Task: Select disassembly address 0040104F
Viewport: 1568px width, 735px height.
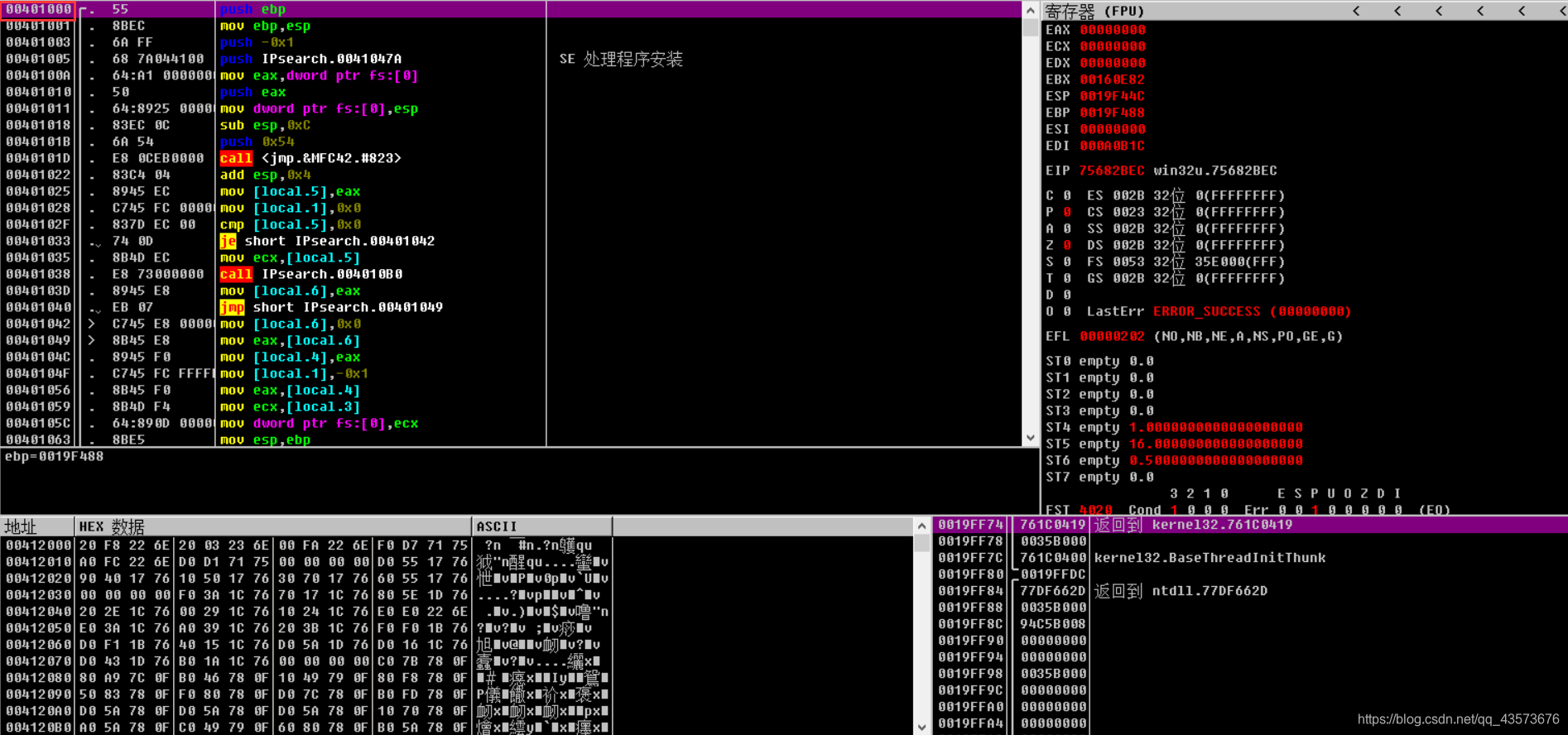Action: (x=38, y=373)
